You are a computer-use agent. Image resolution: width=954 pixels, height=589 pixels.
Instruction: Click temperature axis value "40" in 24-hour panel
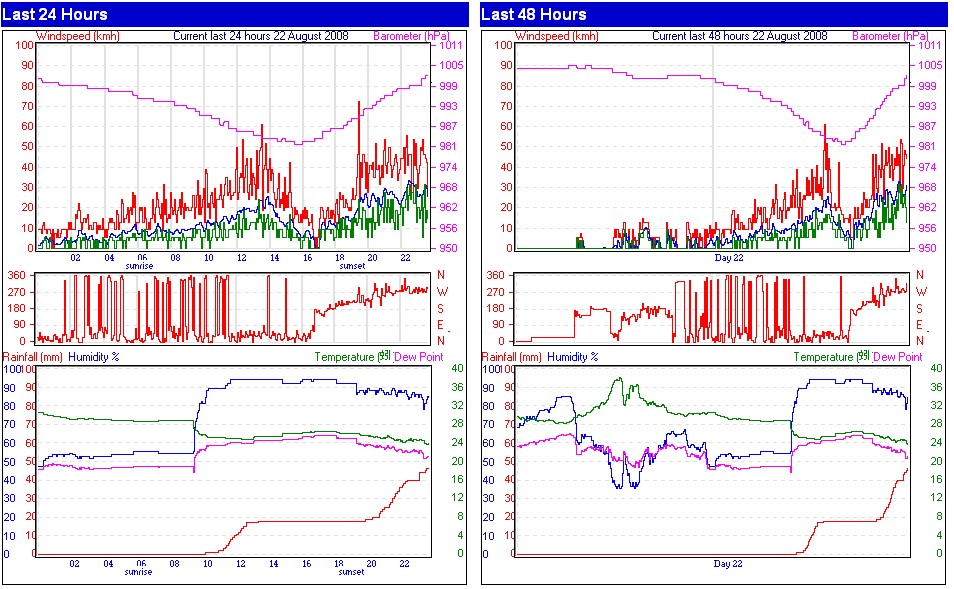pyautogui.click(x=457, y=368)
